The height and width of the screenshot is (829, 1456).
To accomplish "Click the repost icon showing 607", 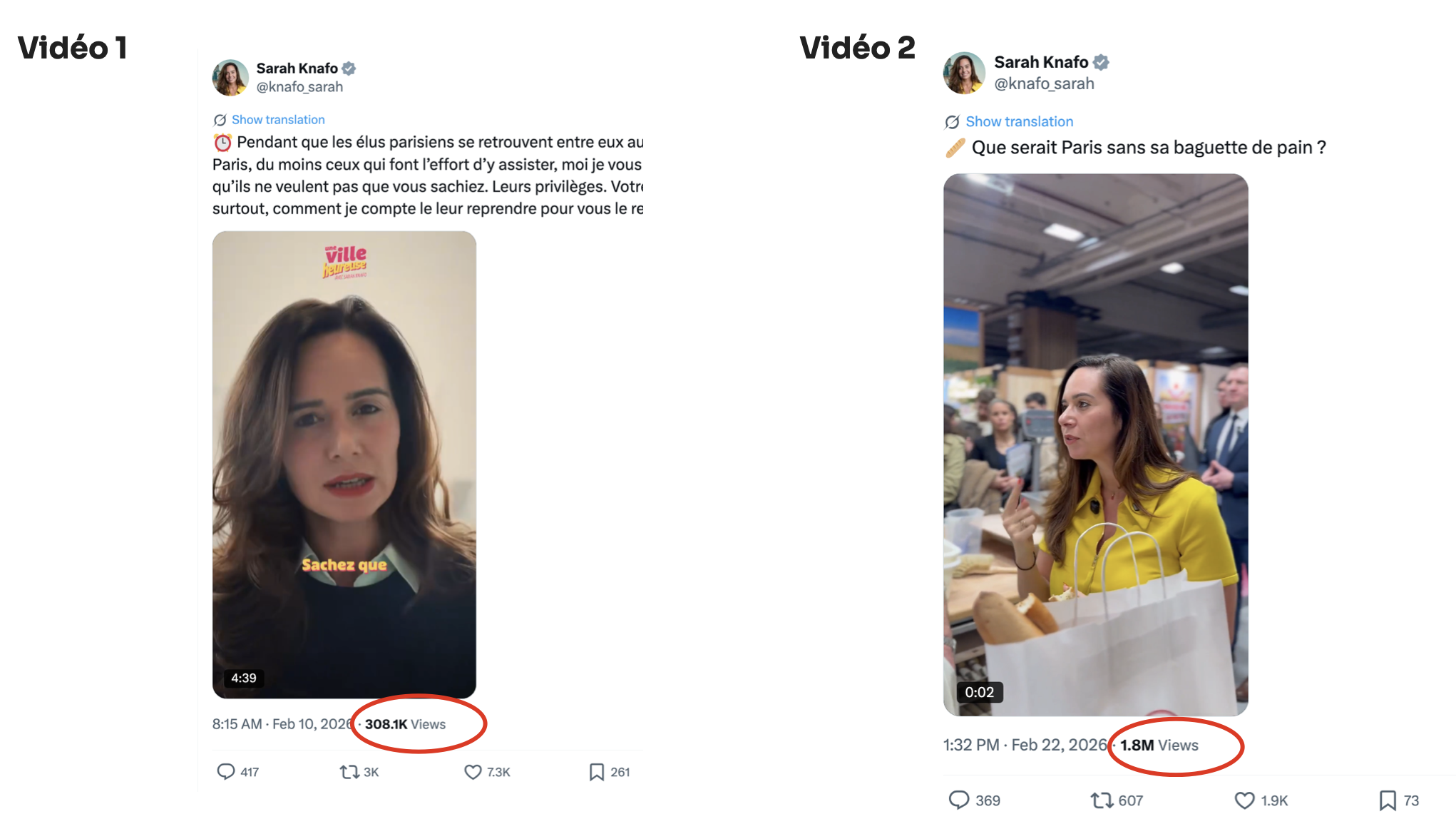I will (1102, 800).
